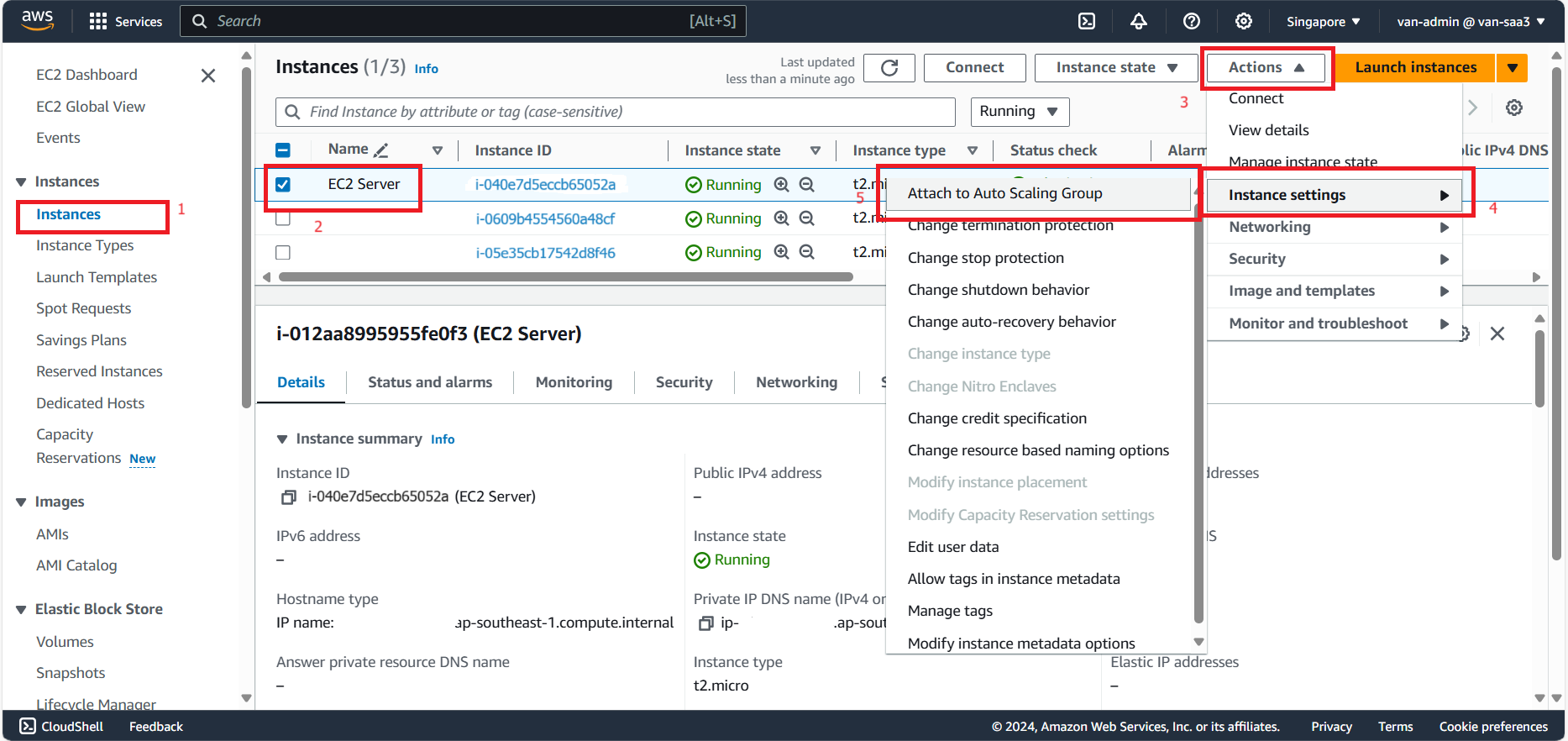The width and height of the screenshot is (1568, 741).
Task: Toggle the select-all instances checkbox
Action: 283,150
